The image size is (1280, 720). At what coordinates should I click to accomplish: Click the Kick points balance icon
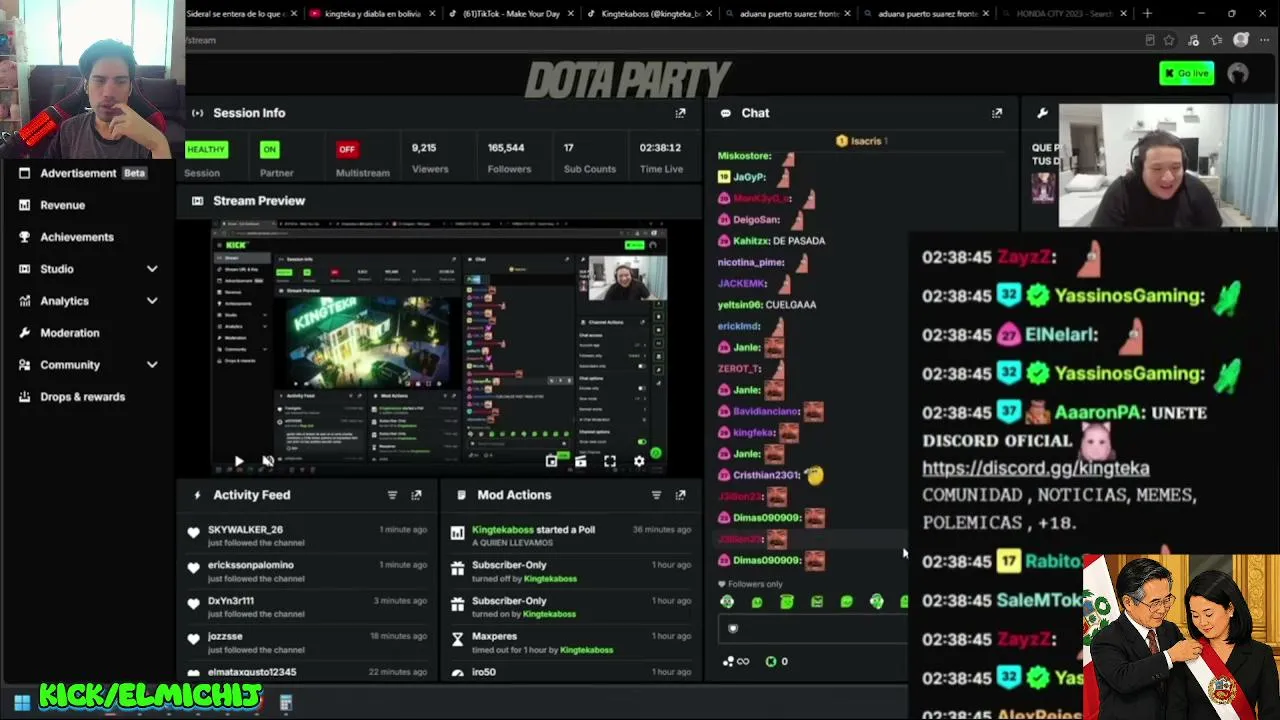pyautogui.click(x=770, y=661)
